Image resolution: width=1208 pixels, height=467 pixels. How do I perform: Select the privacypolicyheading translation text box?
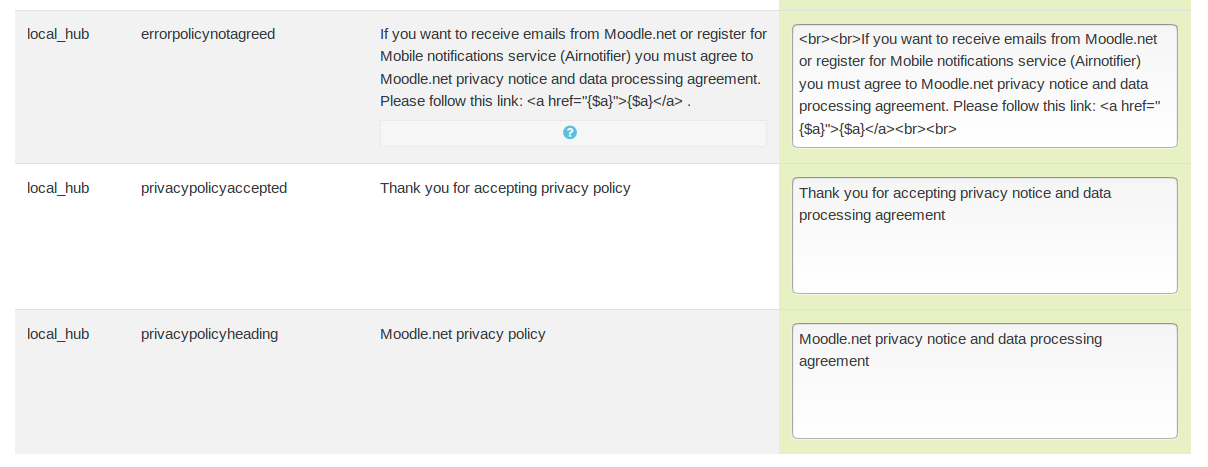pos(984,381)
